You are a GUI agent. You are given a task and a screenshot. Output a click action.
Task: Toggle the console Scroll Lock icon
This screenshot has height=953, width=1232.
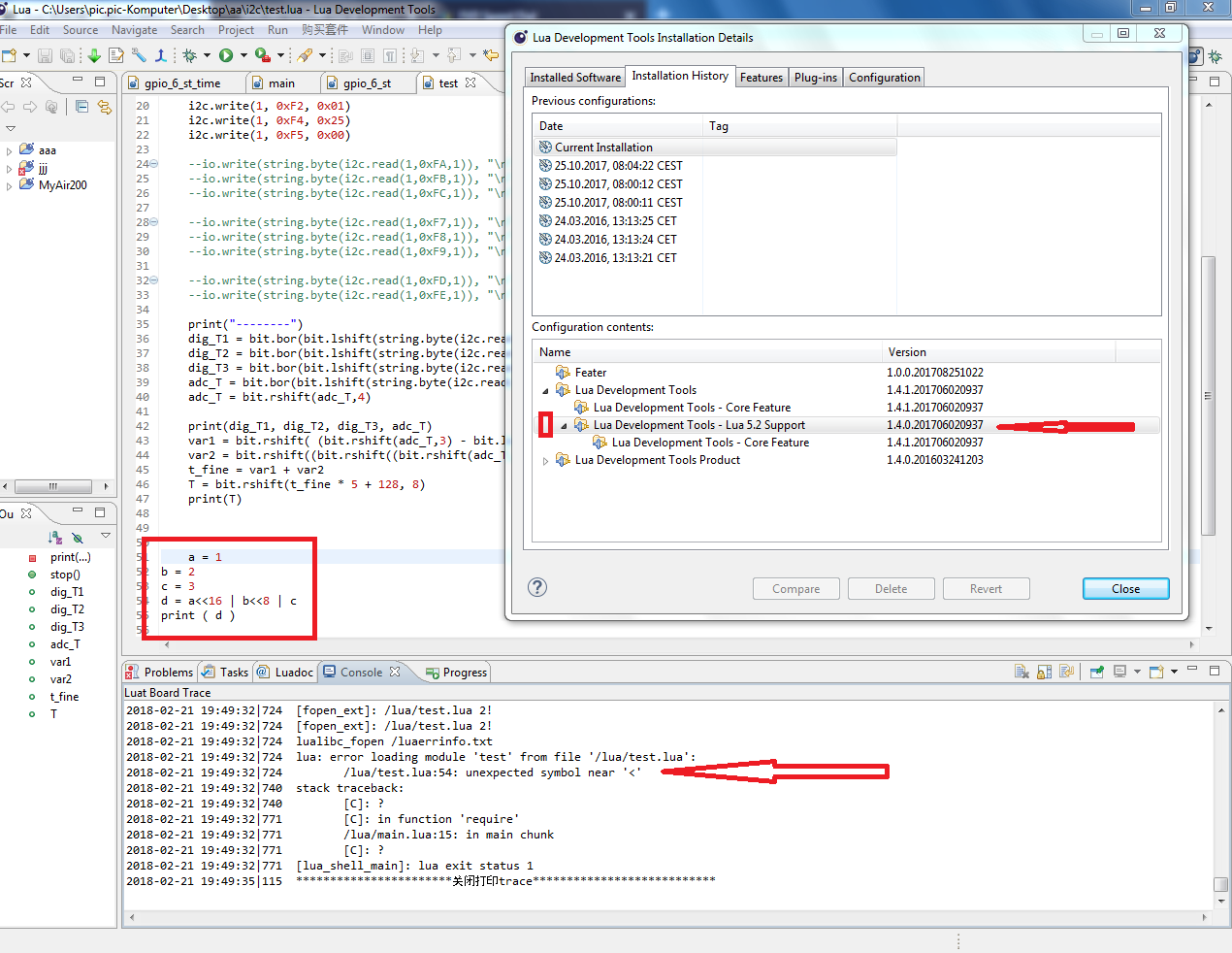tap(1044, 672)
